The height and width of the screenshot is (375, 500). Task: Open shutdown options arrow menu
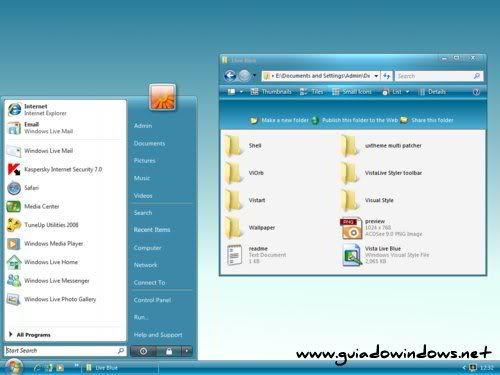187,351
